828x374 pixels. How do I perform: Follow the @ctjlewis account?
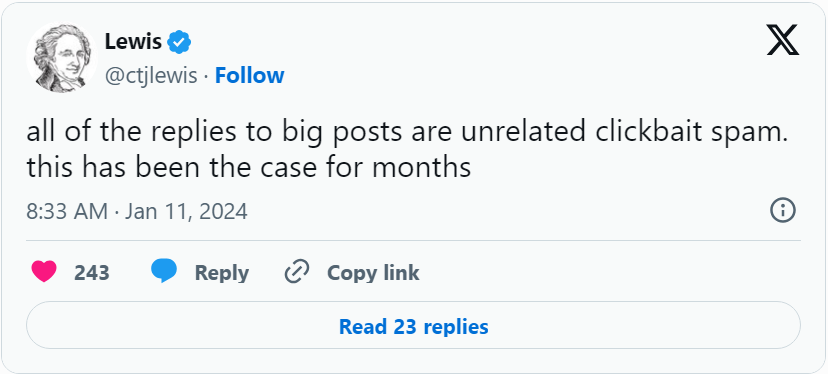click(250, 76)
